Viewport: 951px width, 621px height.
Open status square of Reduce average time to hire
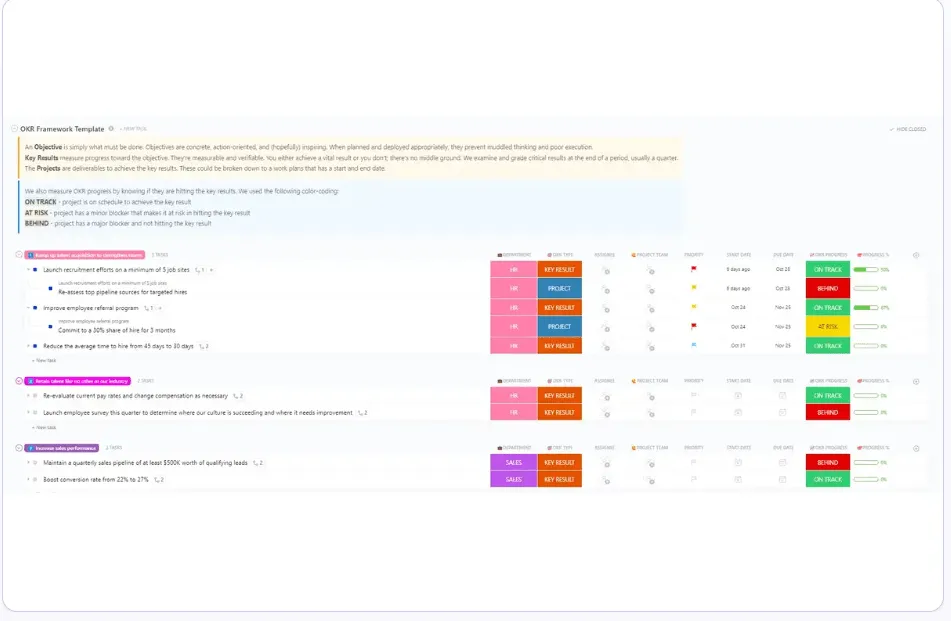coord(35,346)
